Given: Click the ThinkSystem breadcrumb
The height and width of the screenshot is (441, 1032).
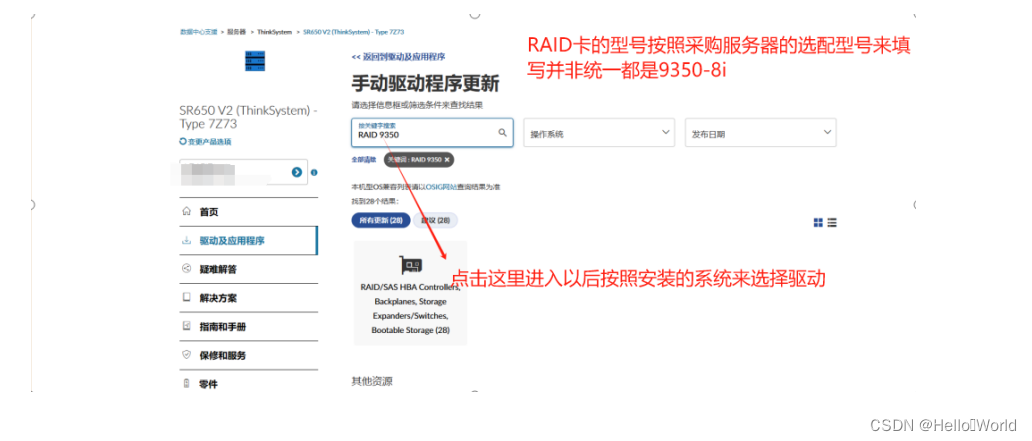Looking at the screenshot, I should [274, 32].
